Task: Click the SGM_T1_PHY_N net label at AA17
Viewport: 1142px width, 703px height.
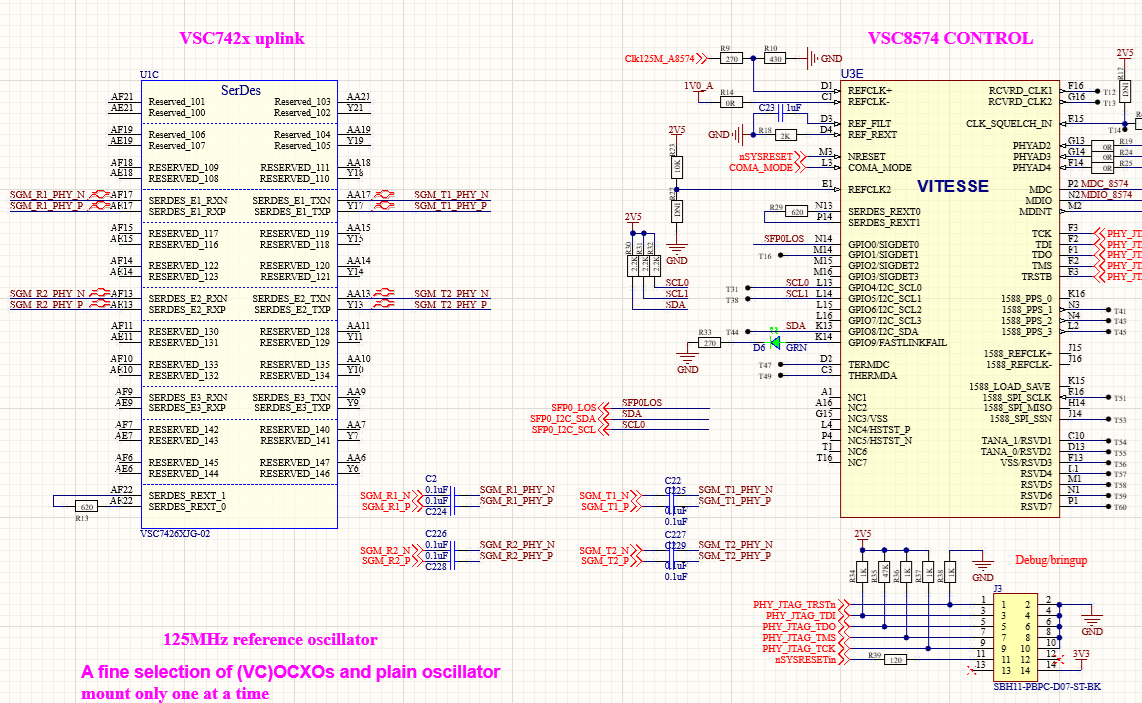Action: (452, 195)
